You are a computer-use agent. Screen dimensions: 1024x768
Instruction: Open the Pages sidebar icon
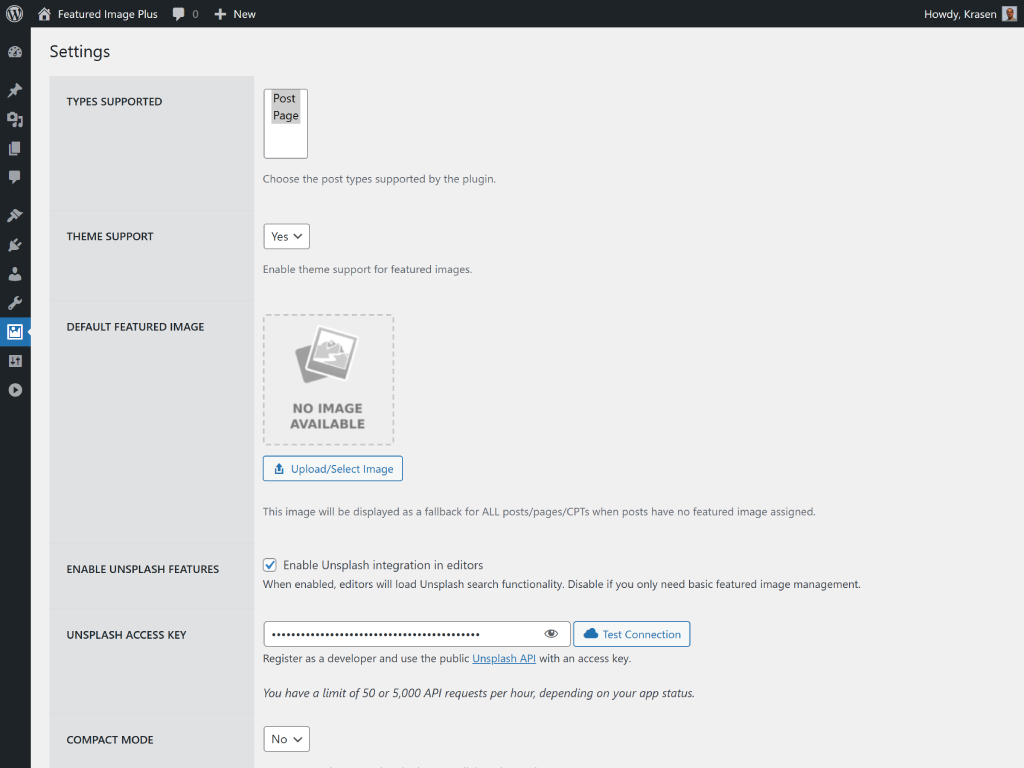15,148
